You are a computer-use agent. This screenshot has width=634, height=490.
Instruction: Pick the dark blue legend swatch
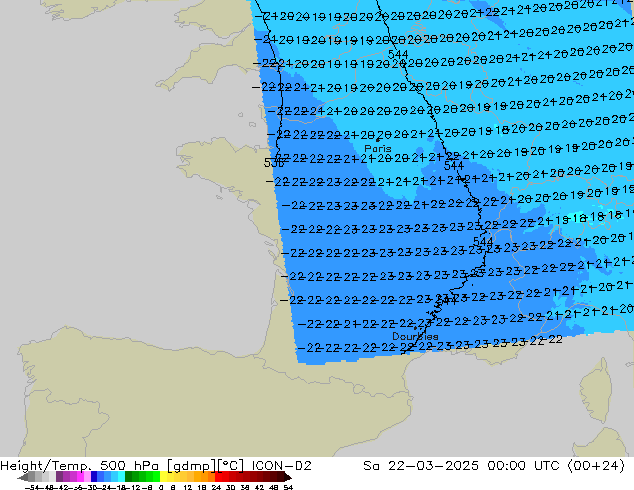[94, 477]
